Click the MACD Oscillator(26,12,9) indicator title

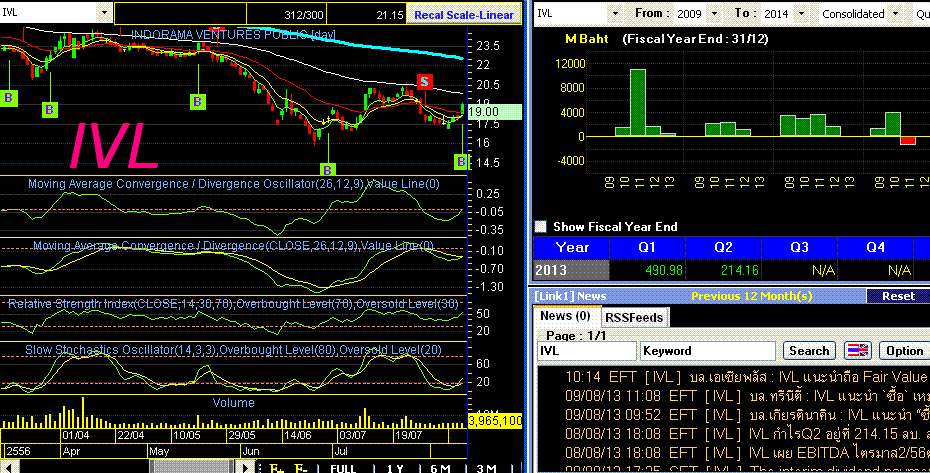click(x=234, y=184)
